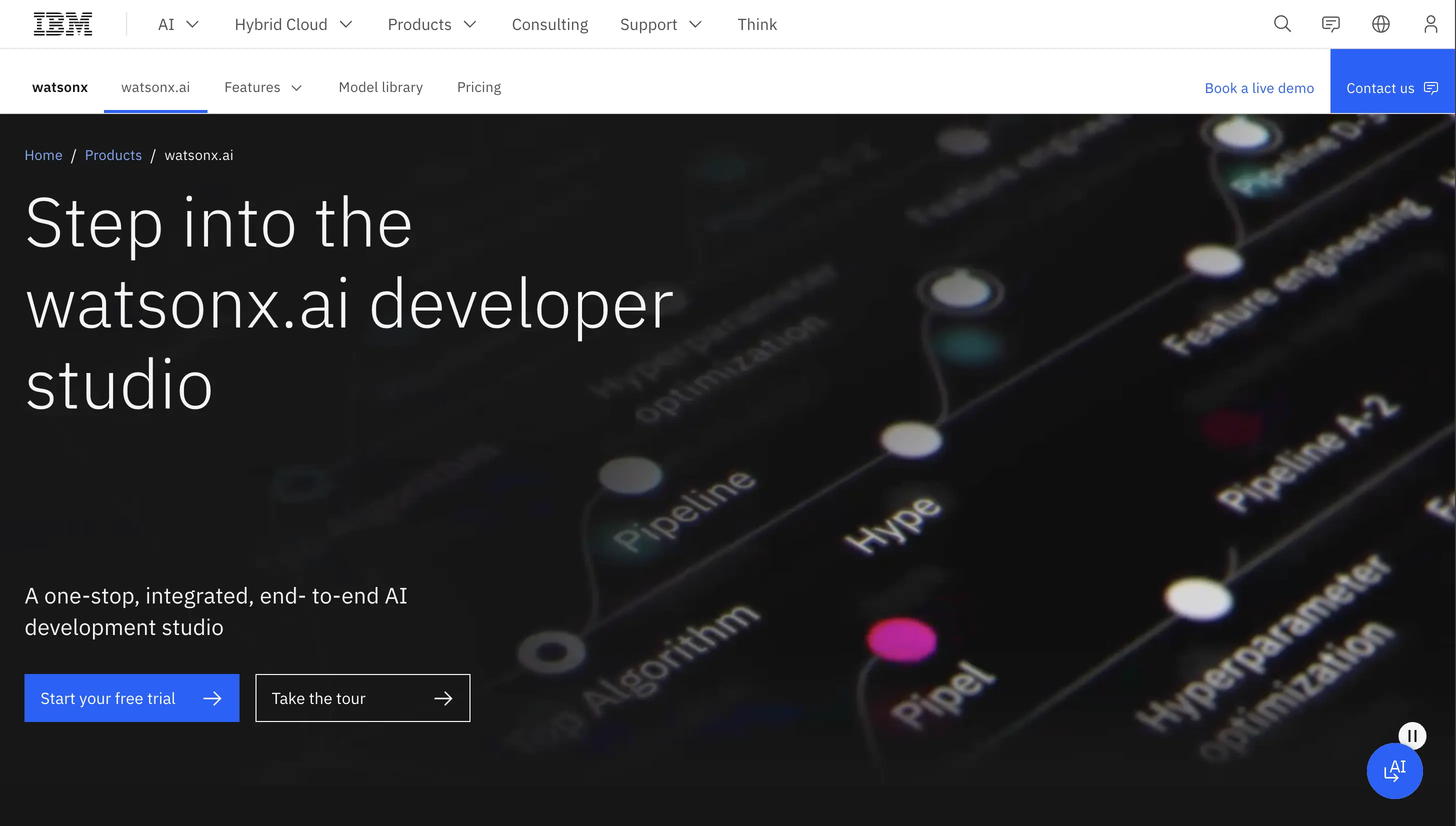The width and height of the screenshot is (1456, 826).
Task: Click the Home breadcrumb link
Action: coord(43,155)
